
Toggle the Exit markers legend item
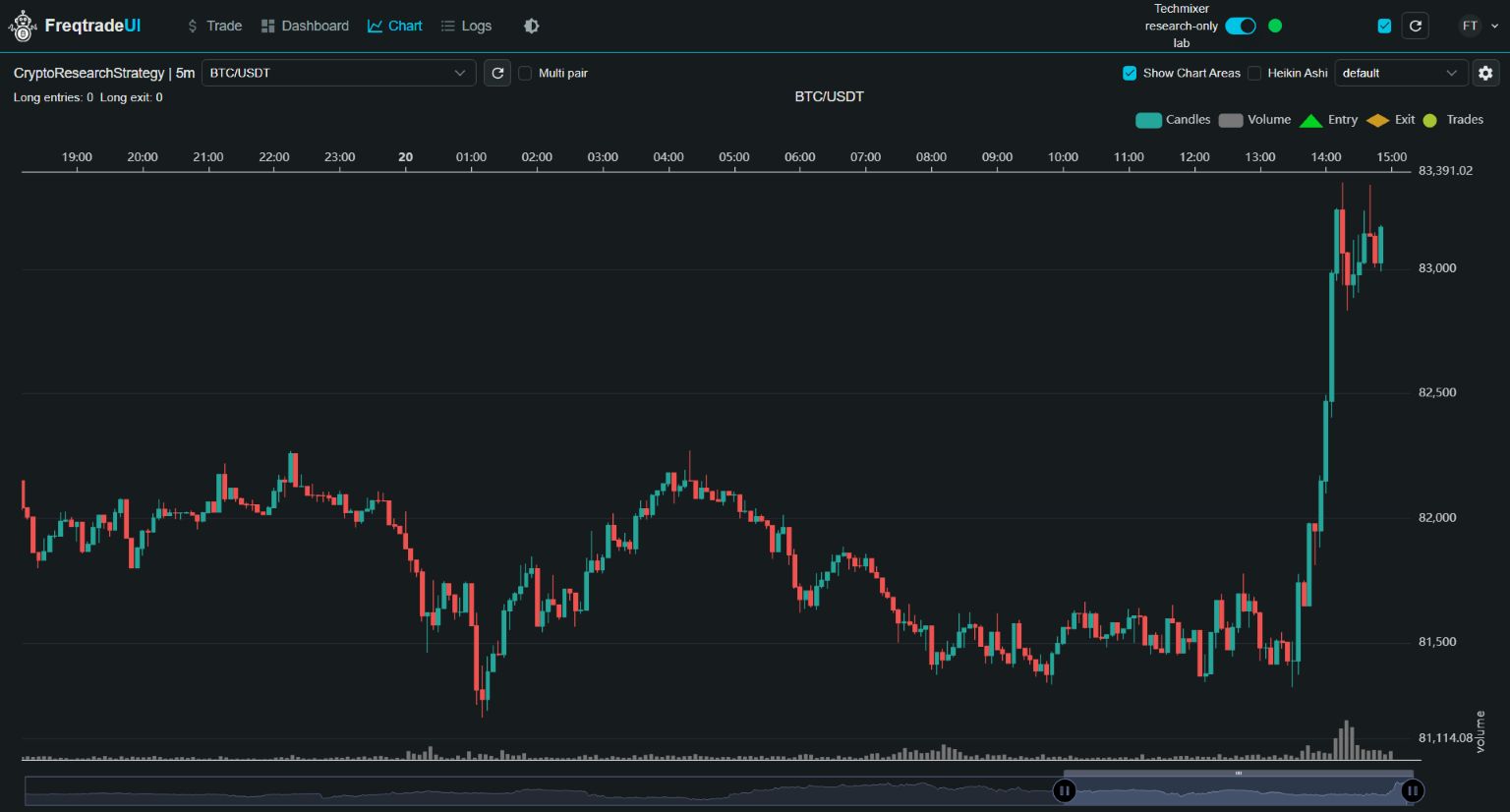coord(1390,120)
